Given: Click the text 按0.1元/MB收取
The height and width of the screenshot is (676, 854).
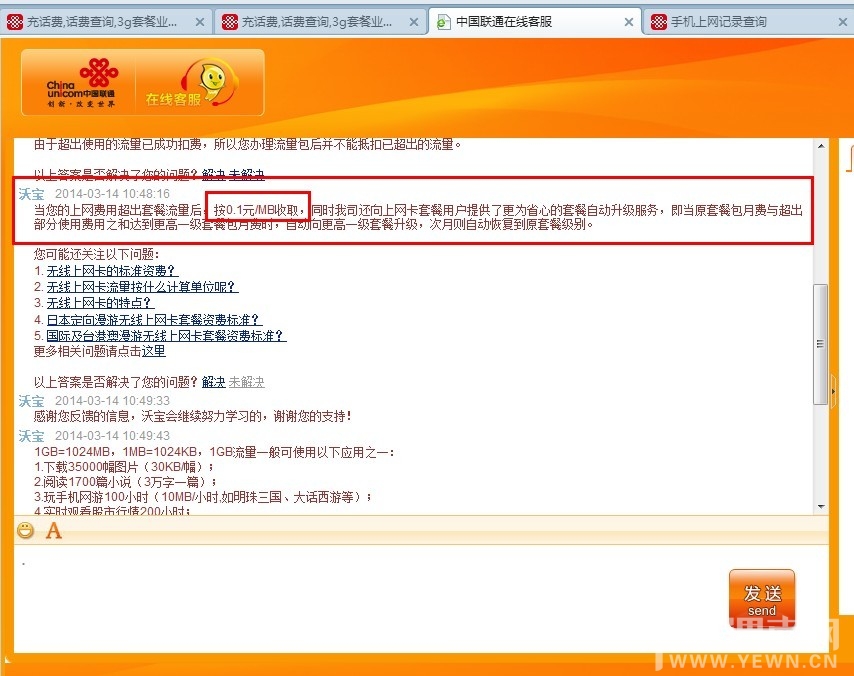Looking at the screenshot, I should (256, 210).
